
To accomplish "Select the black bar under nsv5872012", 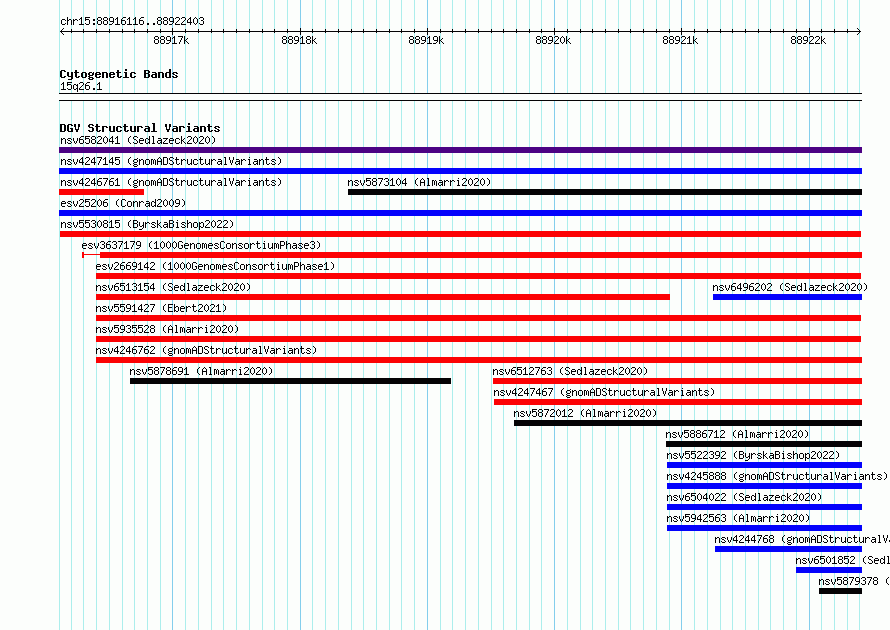I will tap(688, 423).
